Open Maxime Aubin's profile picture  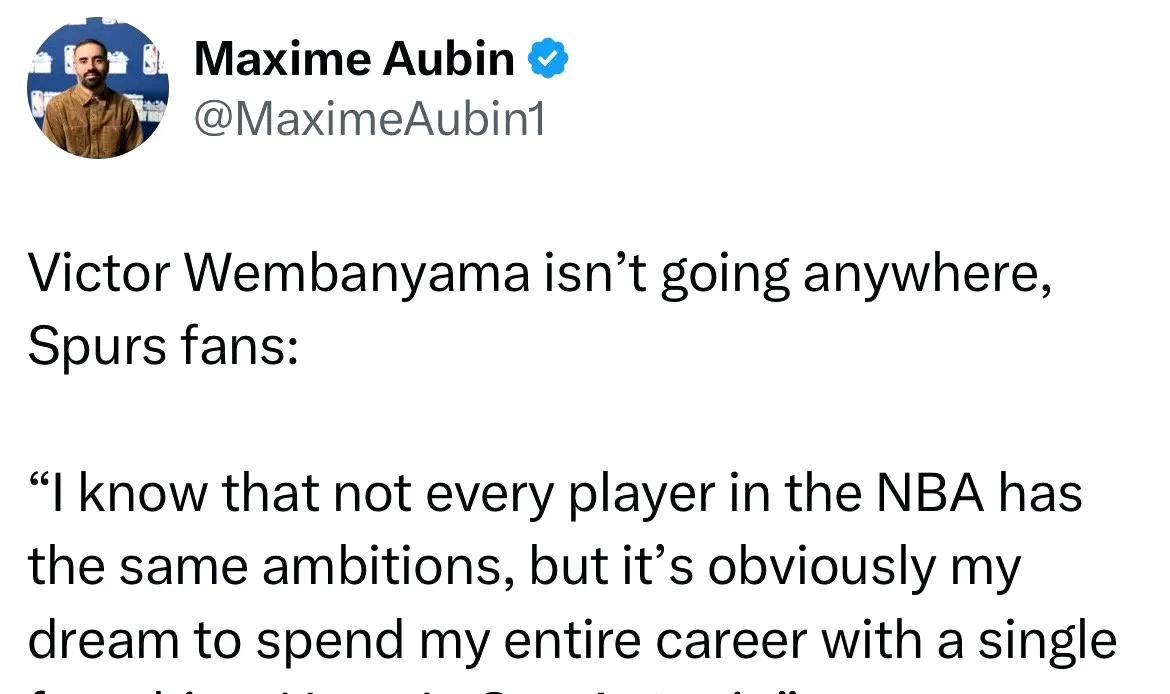coord(98,88)
